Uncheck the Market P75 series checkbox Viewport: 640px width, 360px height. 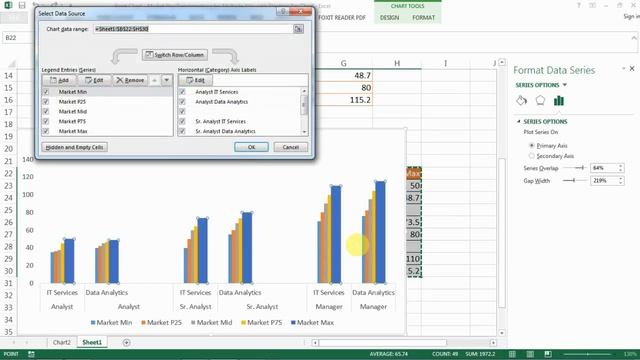coord(46,121)
